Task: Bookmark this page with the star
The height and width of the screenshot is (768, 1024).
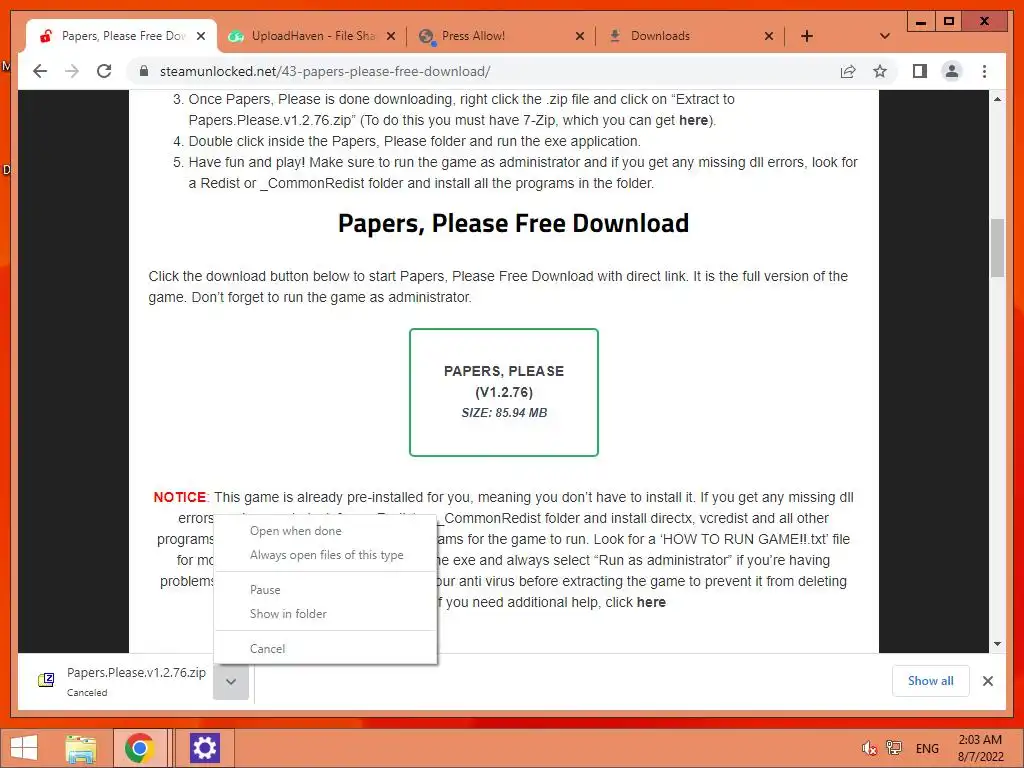Action: (880, 71)
